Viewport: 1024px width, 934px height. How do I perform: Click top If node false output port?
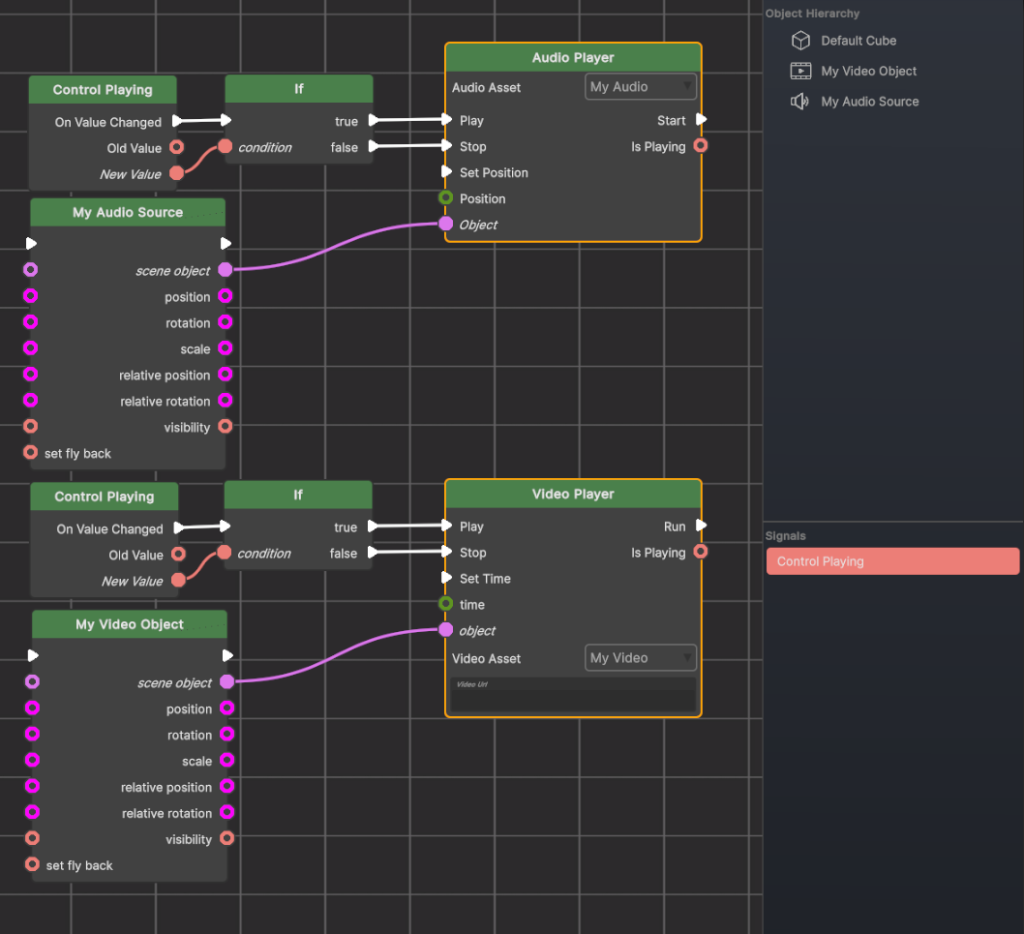pos(374,146)
